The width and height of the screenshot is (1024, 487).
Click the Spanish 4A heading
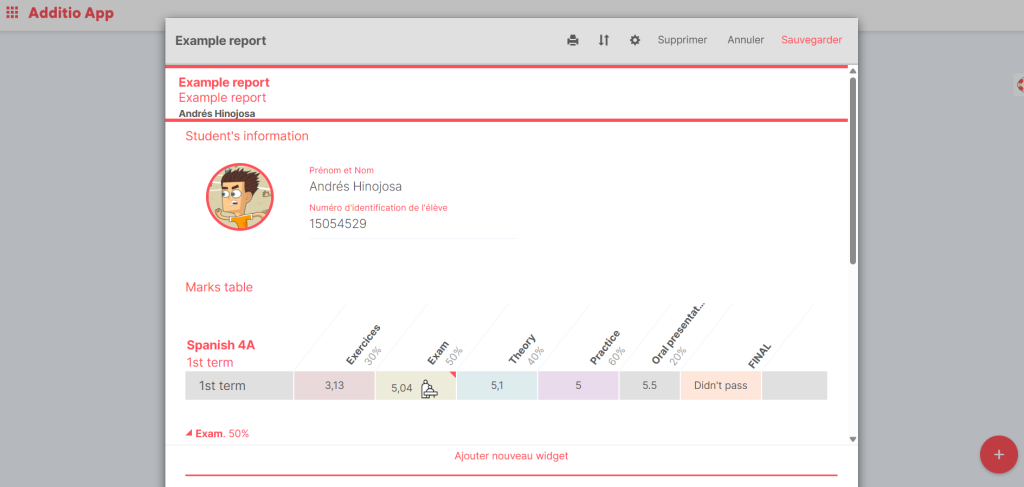(221, 345)
